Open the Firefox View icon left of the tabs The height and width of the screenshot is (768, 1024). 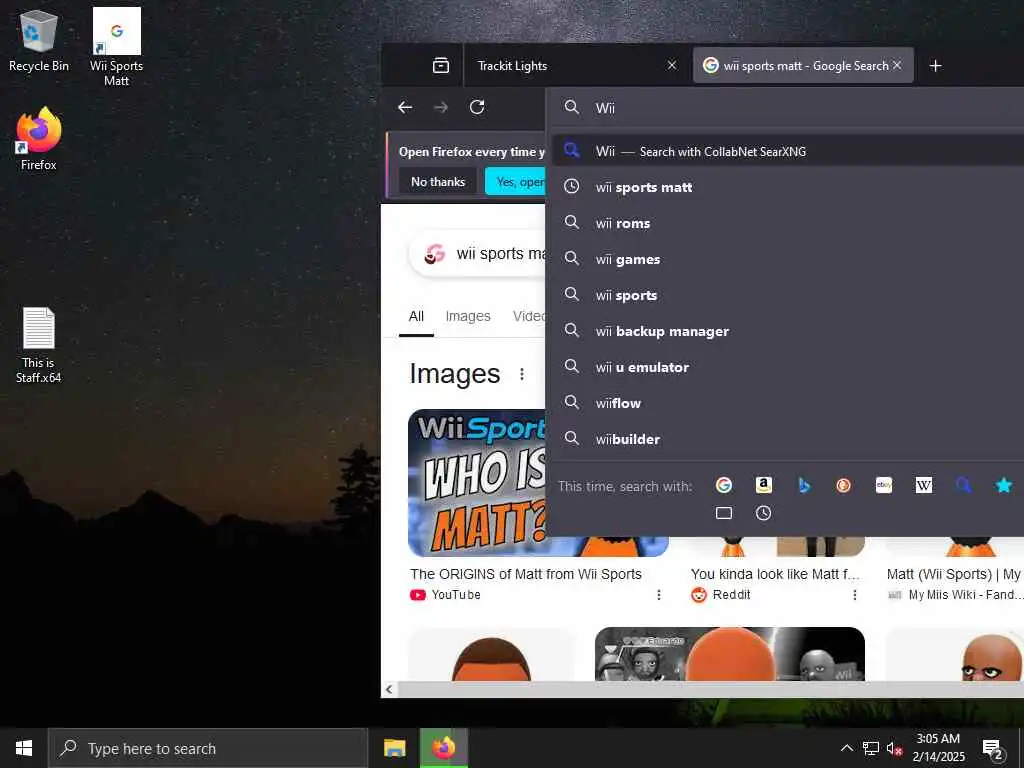441,65
